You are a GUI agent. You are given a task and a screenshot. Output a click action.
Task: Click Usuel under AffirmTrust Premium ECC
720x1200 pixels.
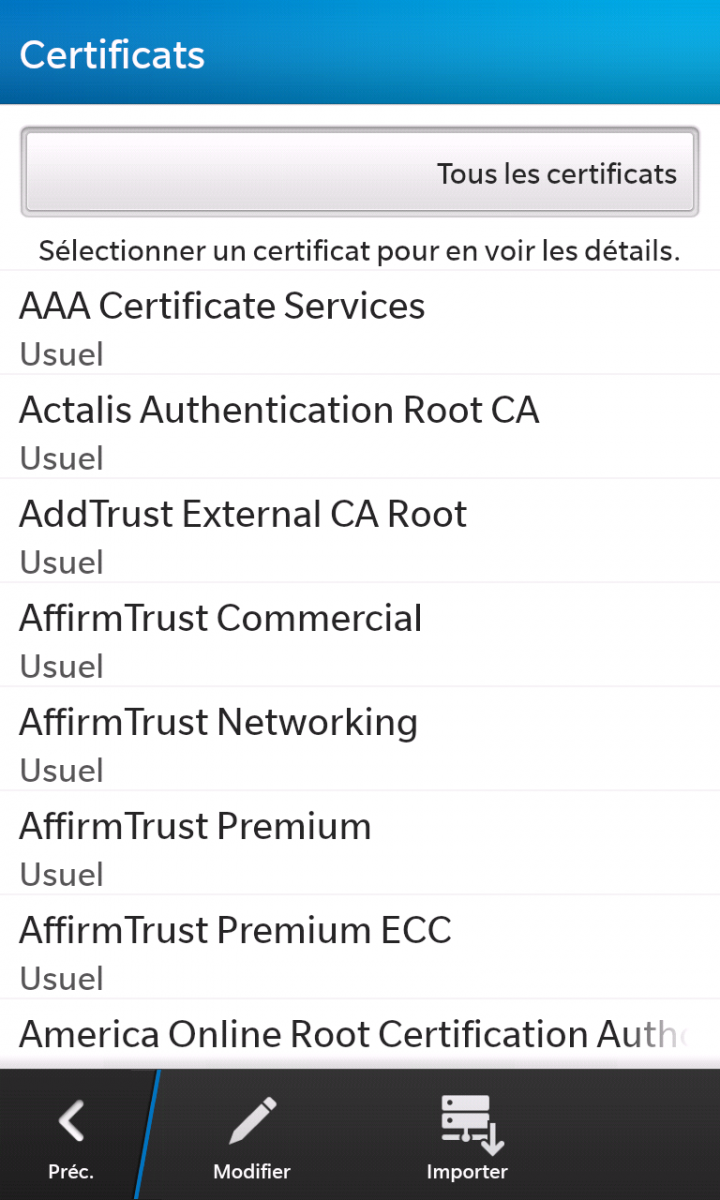coord(62,978)
